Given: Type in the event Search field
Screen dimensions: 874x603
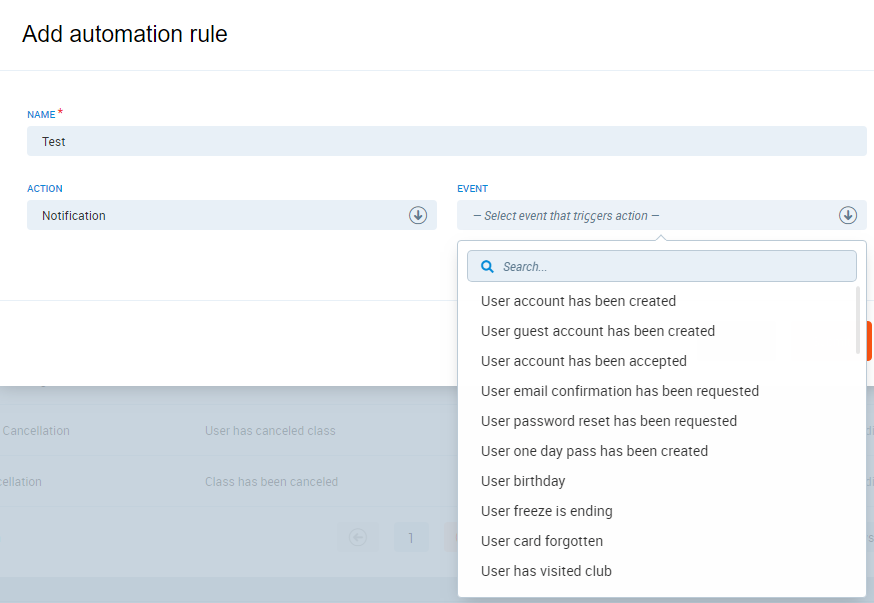Looking at the screenshot, I should 670,267.
